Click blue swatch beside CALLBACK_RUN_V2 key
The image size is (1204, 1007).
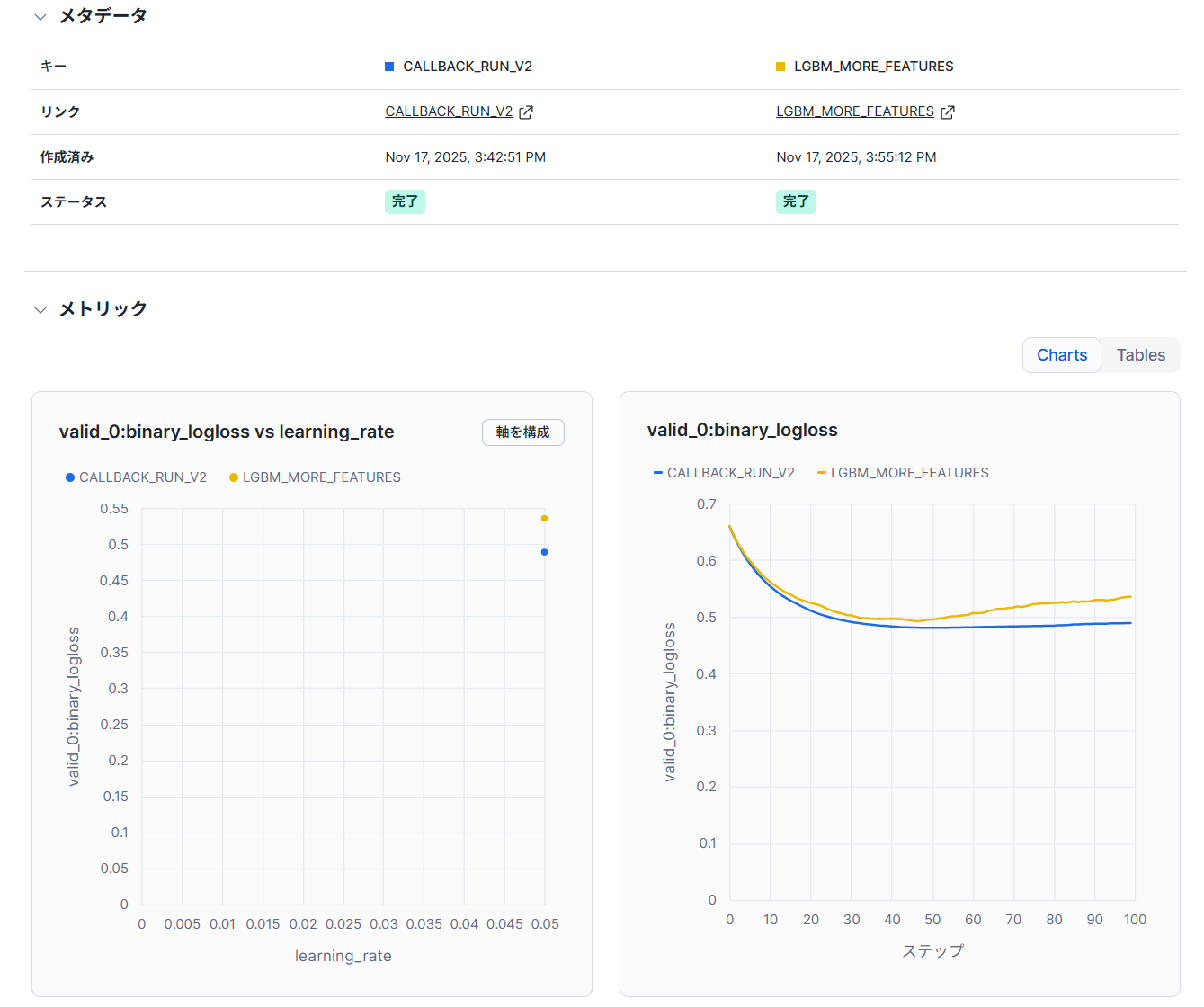(x=389, y=67)
